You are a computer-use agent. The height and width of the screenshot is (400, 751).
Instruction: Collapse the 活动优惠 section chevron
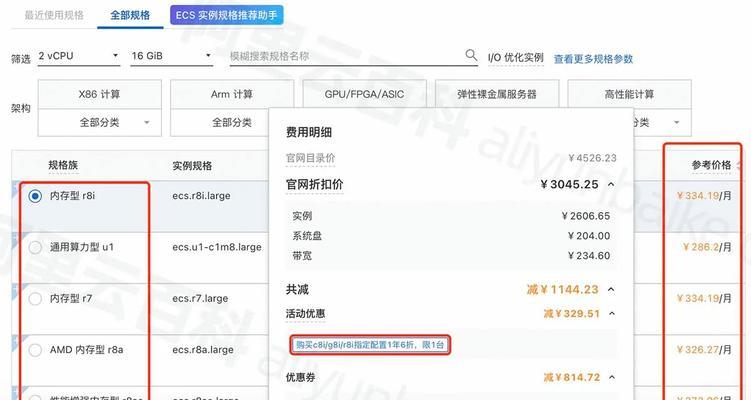(612, 313)
